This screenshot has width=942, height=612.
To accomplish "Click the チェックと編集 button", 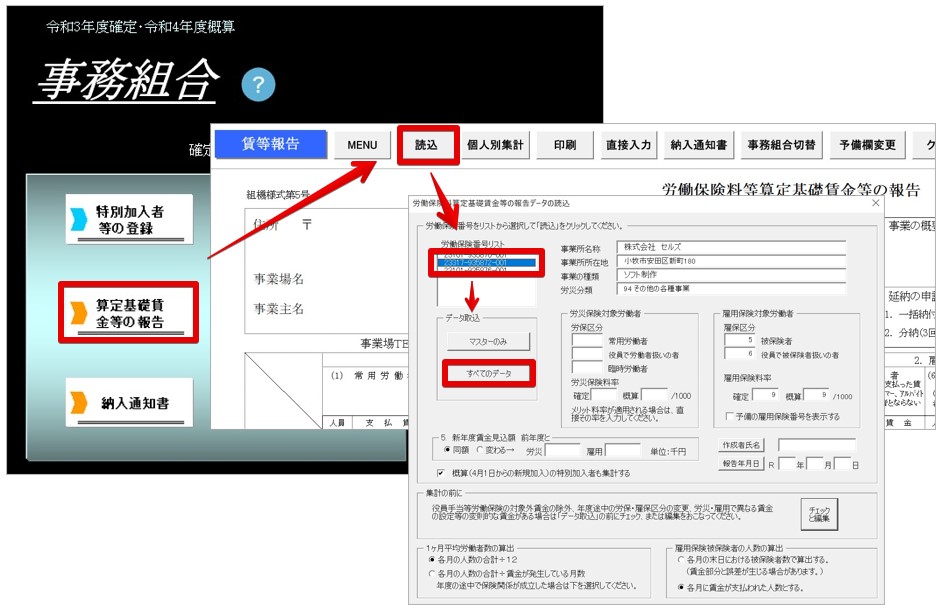I will (819, 514).
